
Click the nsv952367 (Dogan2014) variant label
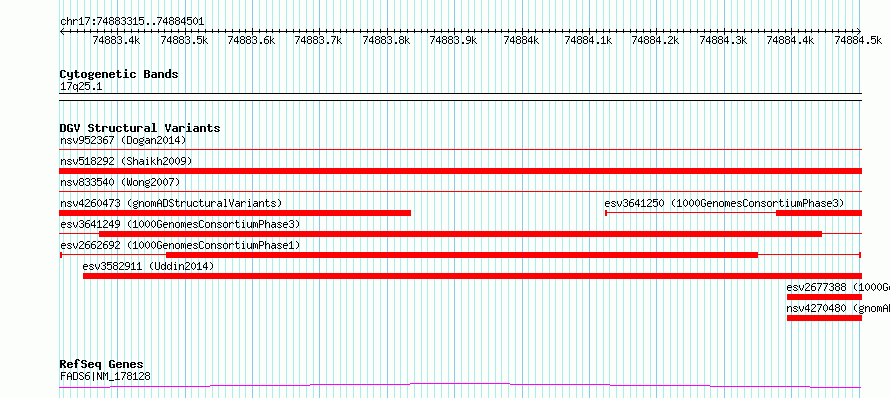click(x=123, y=140)
